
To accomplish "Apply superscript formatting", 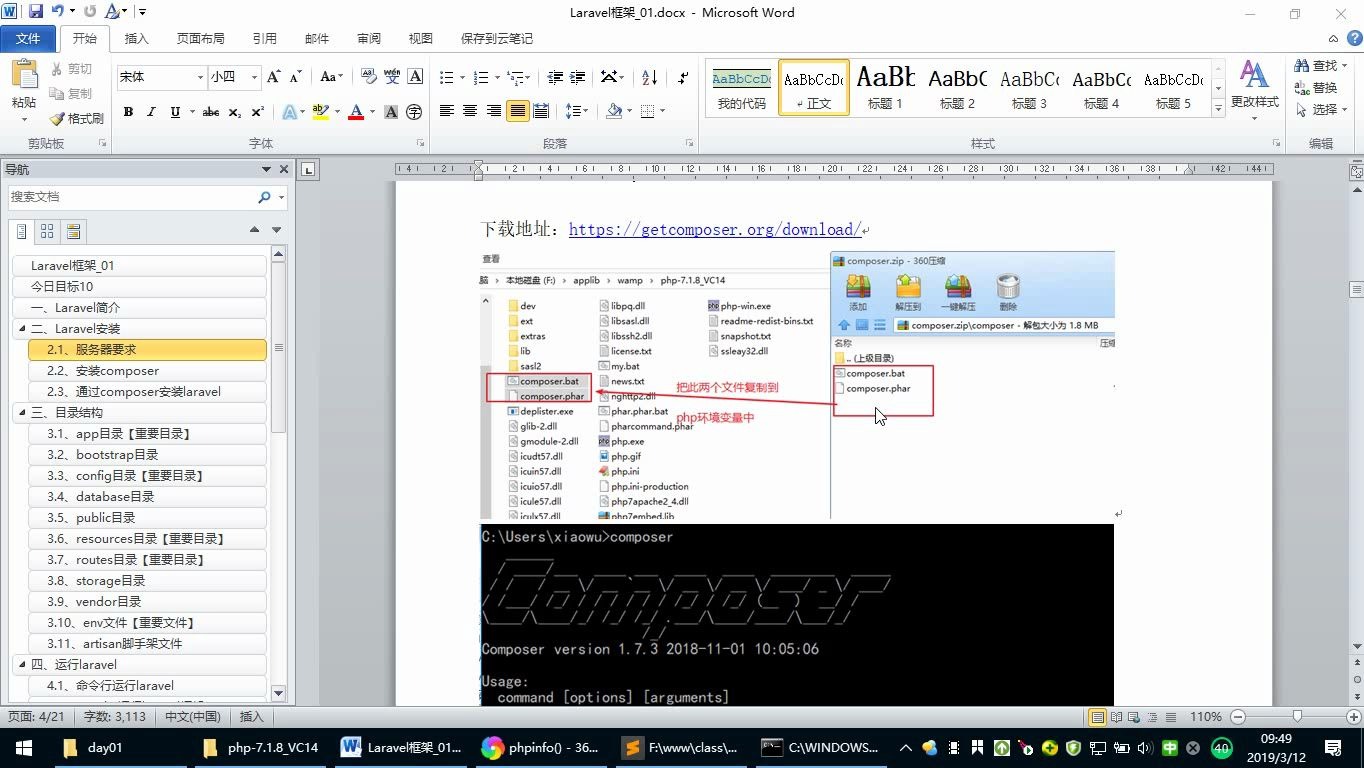I will (x=257, y=112).
